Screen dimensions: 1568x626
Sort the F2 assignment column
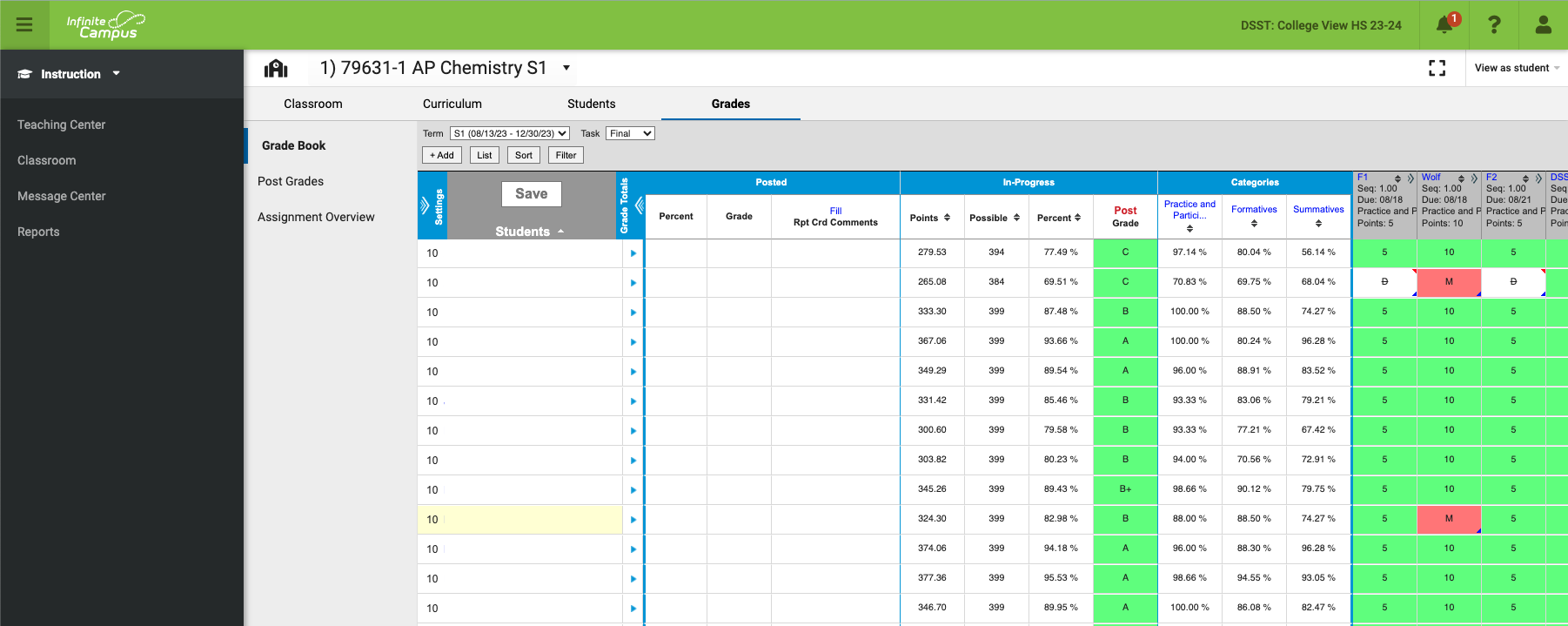pyautogui.click(x=1525, y=178)
